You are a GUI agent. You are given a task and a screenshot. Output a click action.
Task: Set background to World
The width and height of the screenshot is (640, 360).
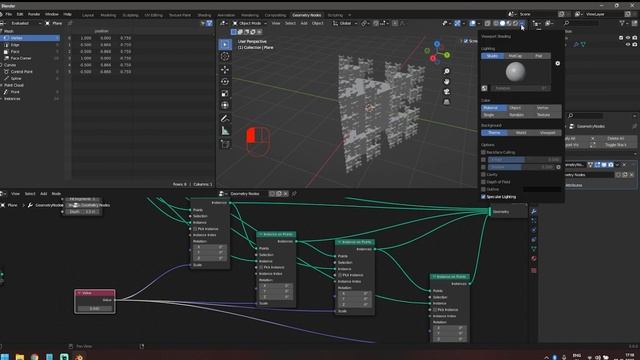(x=521, y=133)
